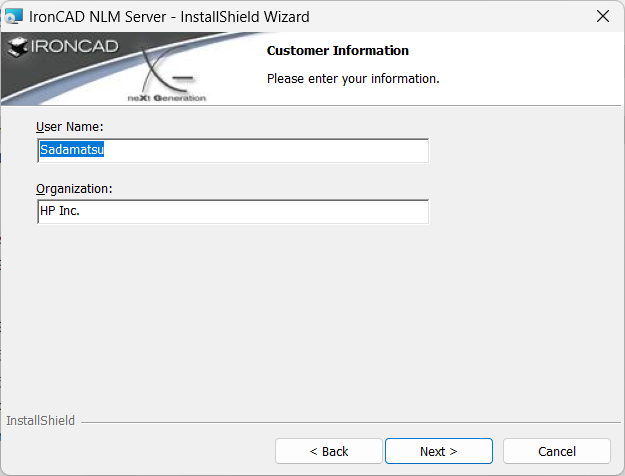Go back with the < Back button
Viewport: 625px width, 476px height.
(x=328, y=451)
